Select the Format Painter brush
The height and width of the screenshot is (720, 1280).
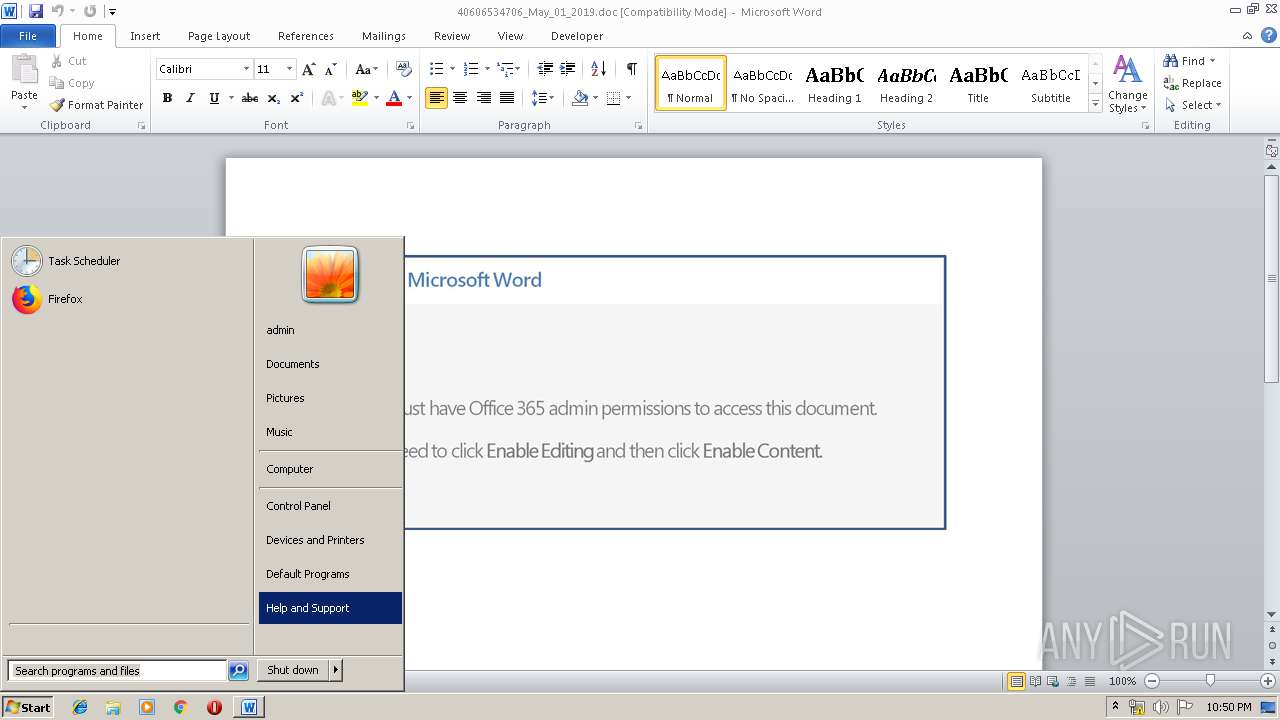(58, 105)
